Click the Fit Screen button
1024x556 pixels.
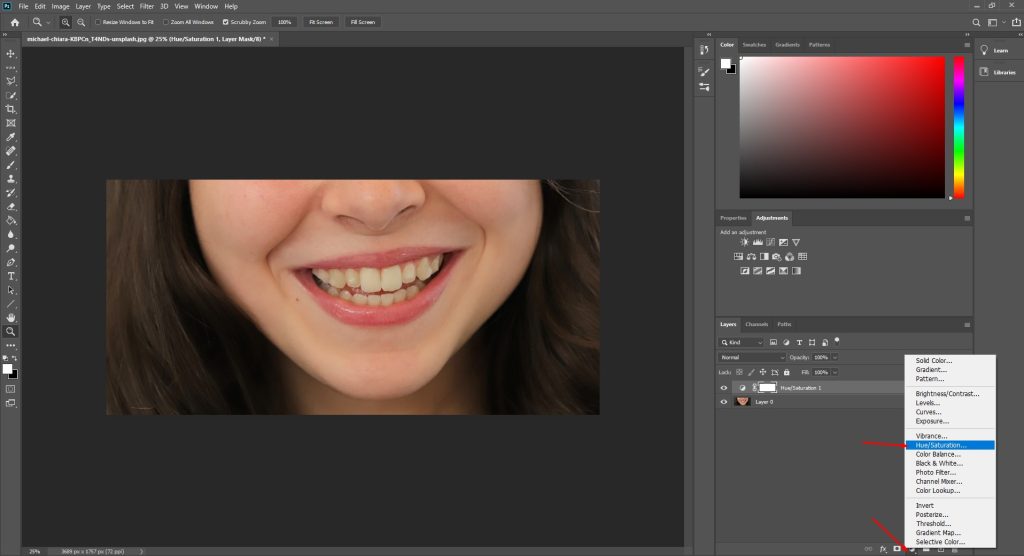pos(320,21)
